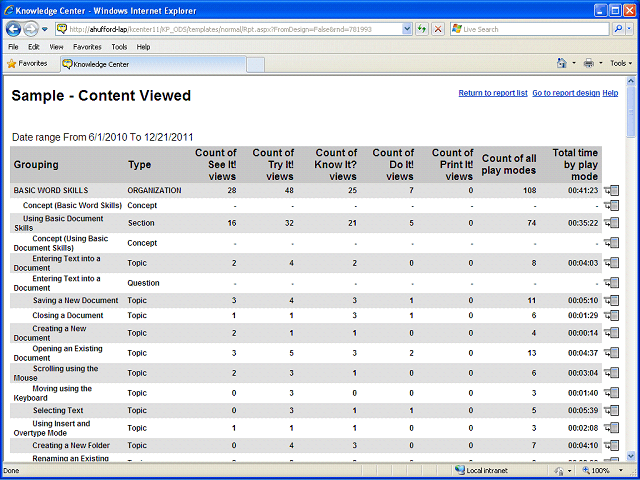Click the Grouping column header
This screenshot has width=640, height=480.
pos(36,165)
